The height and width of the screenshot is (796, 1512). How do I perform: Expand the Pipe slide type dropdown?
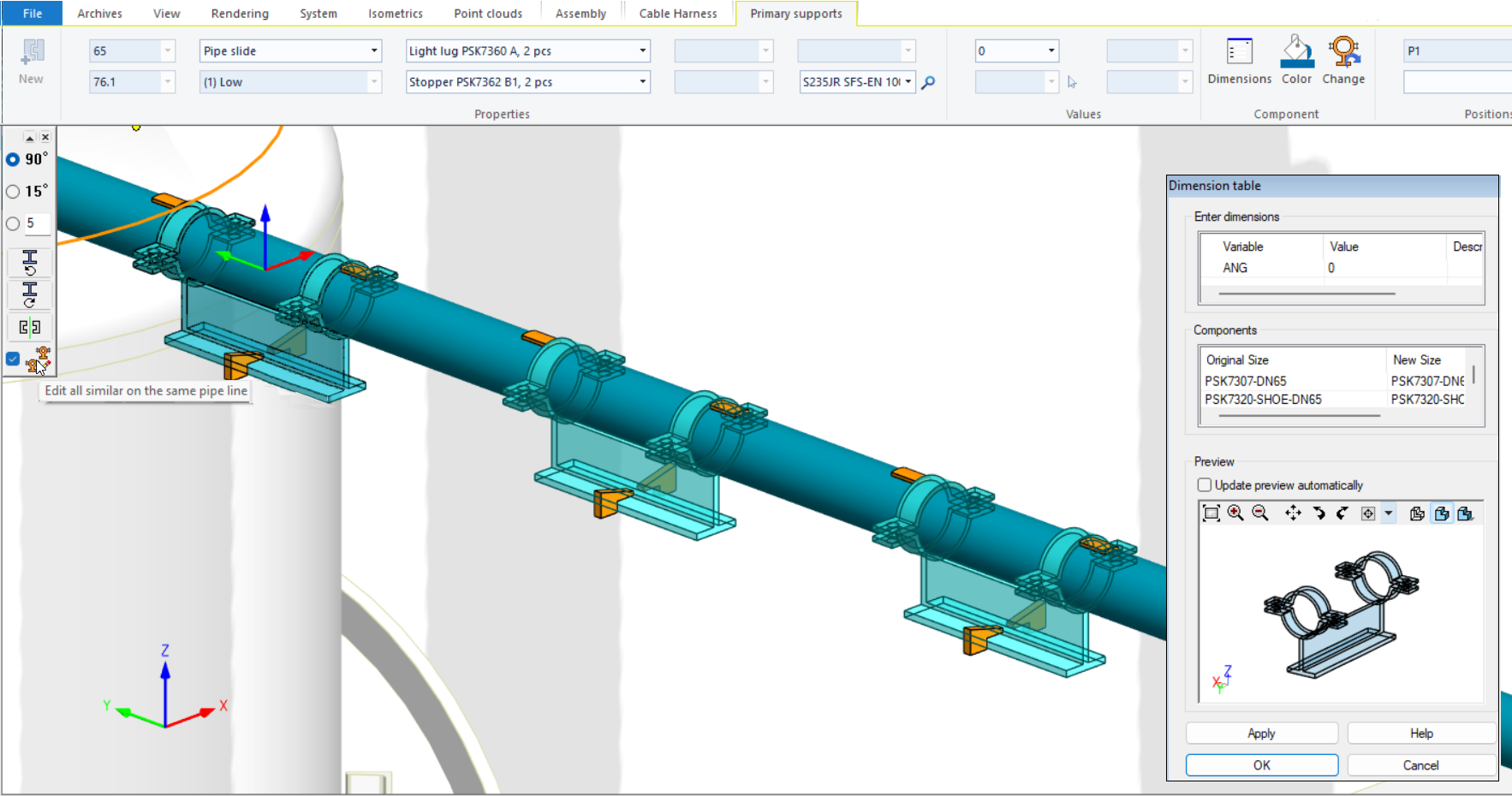[374, 51]
